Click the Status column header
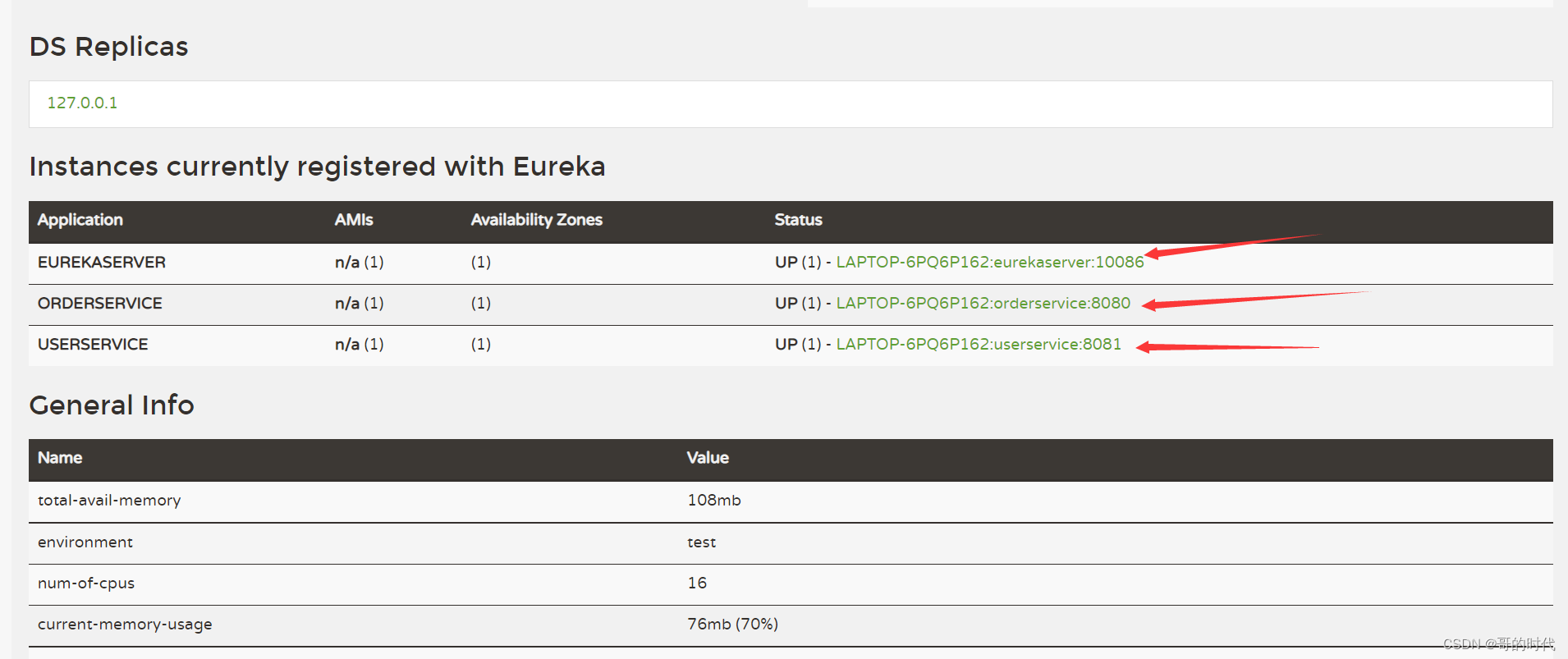This screenshot has height=659, width=1568. pyautogui.click(x=798, y=220)
